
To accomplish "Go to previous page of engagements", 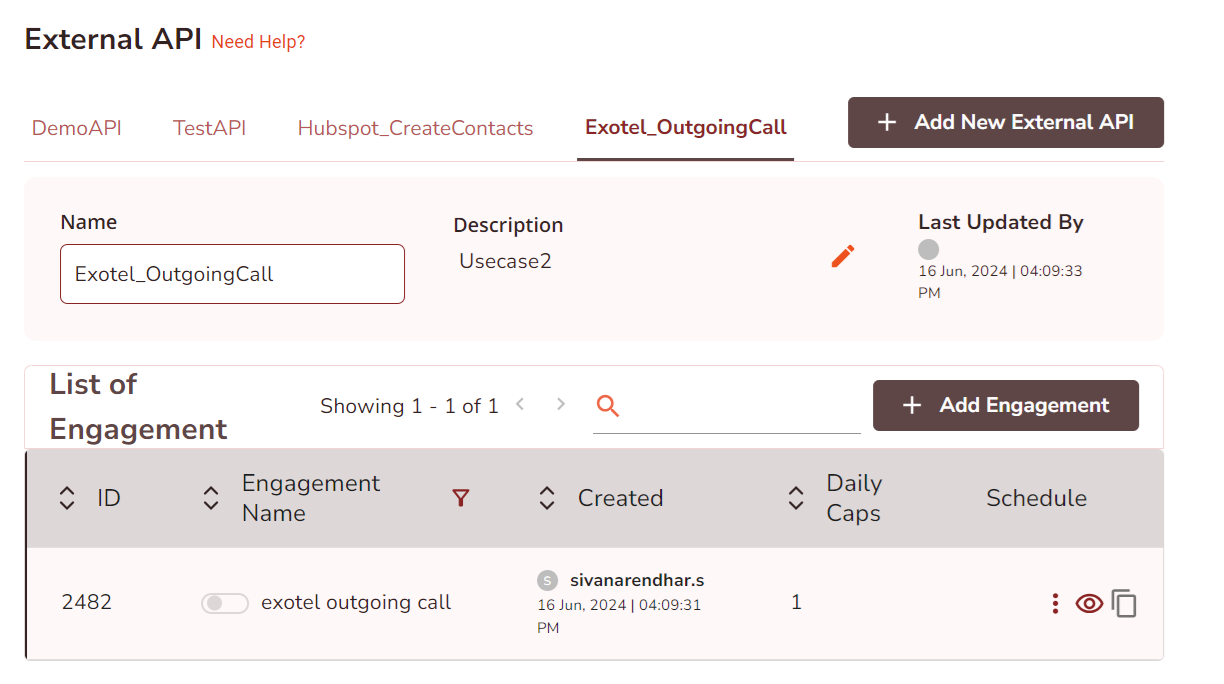I will click(520, 404).
